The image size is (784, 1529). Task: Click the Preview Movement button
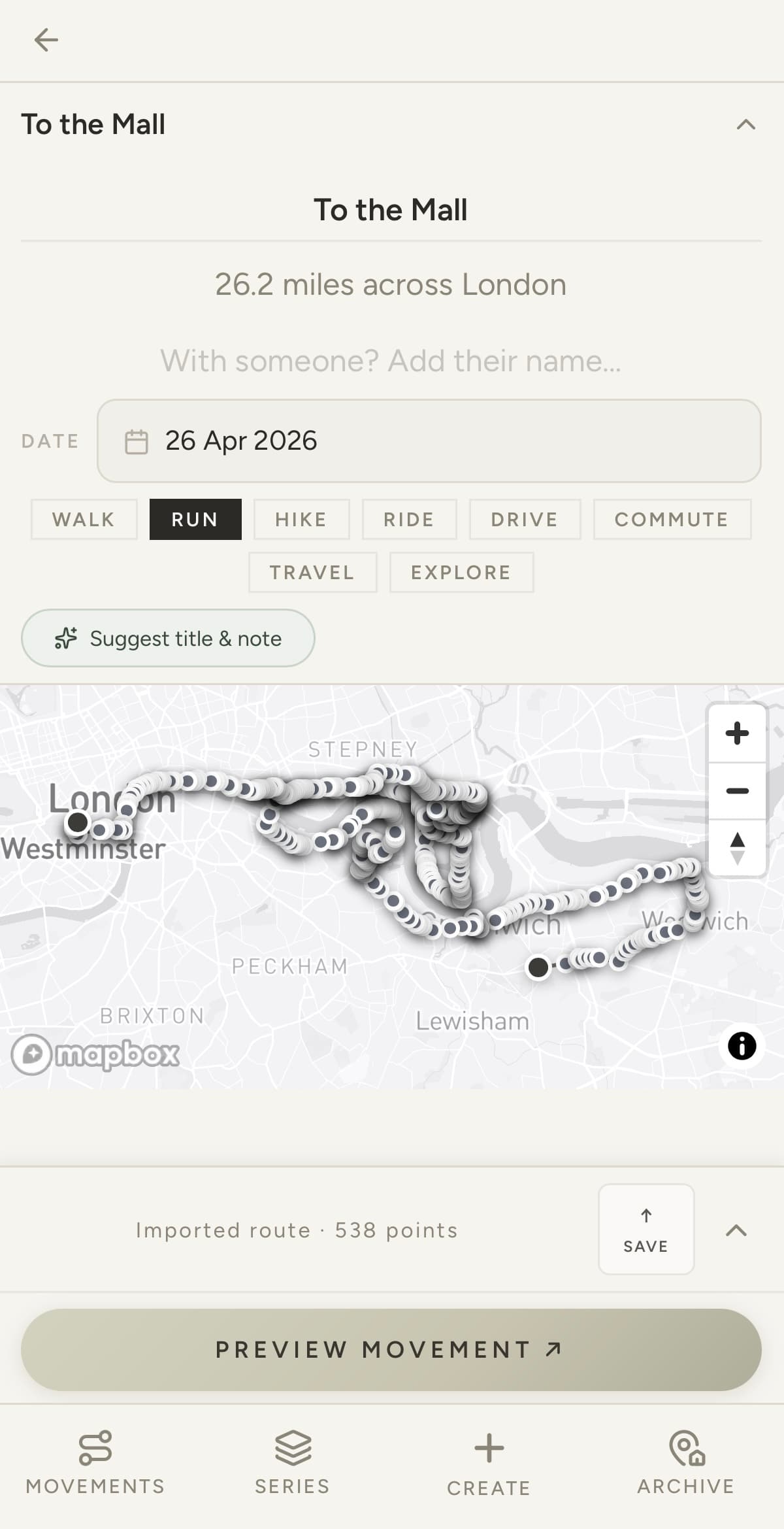pos(391,1349)
